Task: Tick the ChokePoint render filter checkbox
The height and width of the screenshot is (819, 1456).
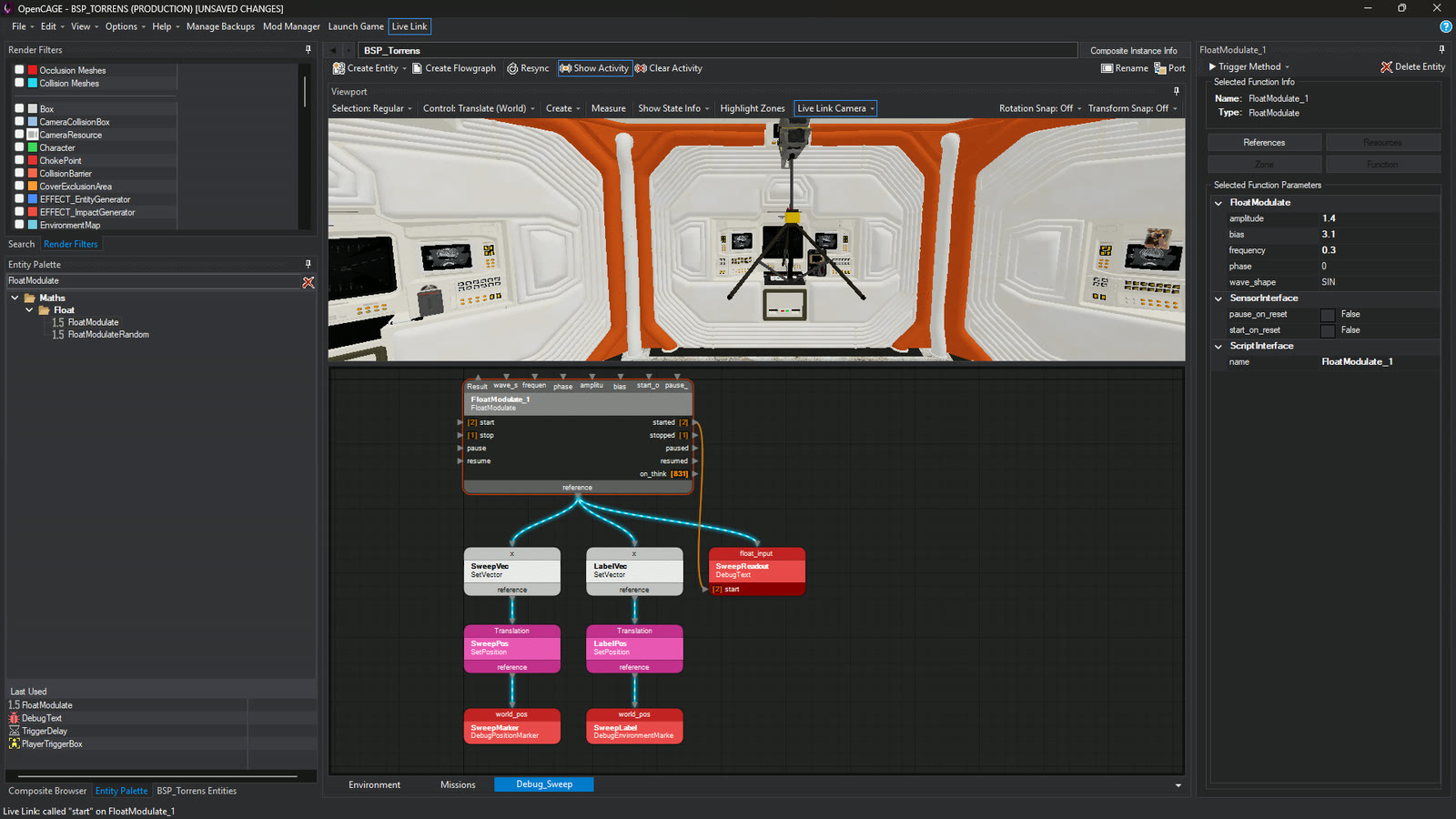Action: 19,160
